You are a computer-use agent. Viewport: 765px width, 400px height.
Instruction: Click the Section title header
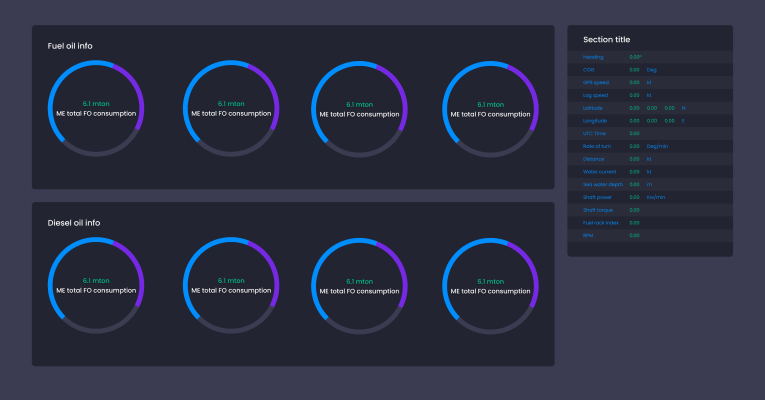606,40
